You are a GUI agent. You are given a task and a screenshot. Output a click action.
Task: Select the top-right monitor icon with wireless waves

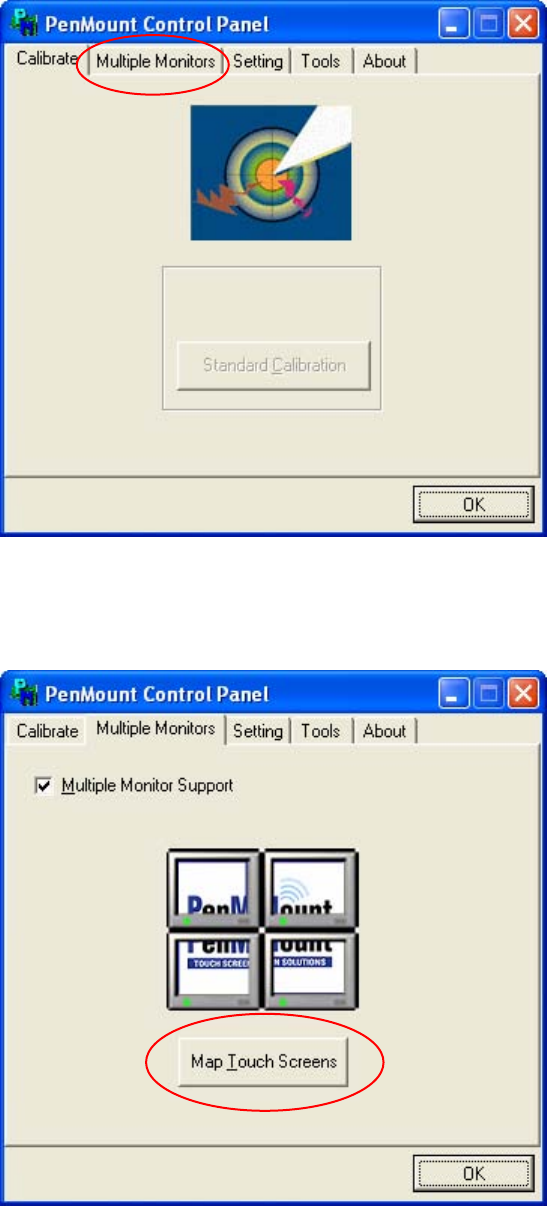310,889
